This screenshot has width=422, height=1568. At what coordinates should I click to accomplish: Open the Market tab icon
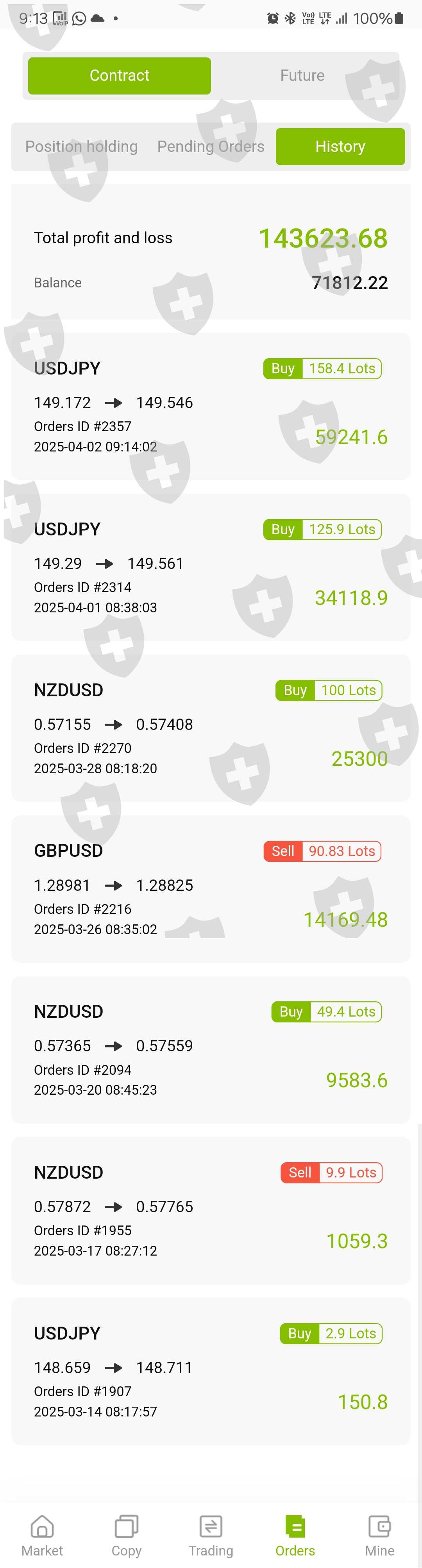coord(42,1527)
